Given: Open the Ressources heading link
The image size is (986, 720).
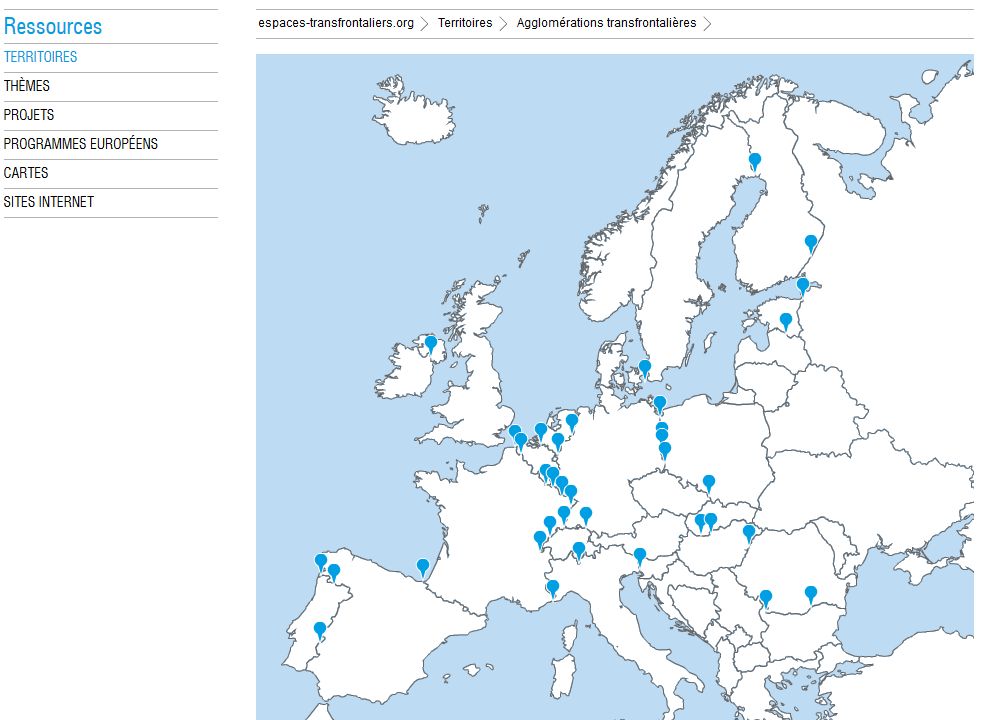Looking at the screenshot, I should 53,26.
